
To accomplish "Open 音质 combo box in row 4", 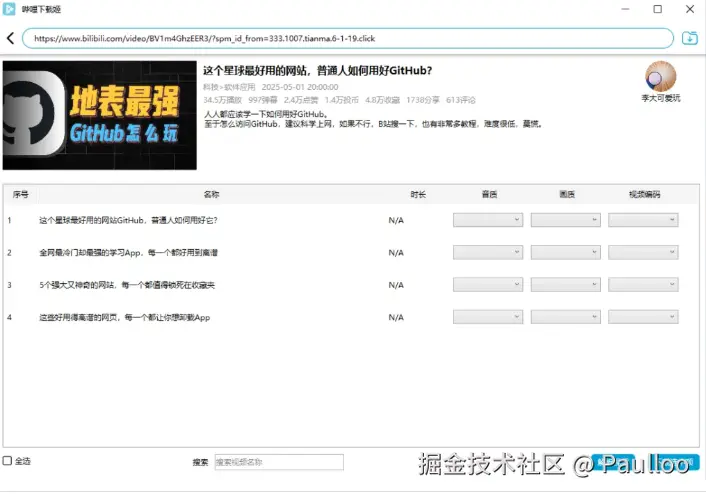I will [488, 317].
